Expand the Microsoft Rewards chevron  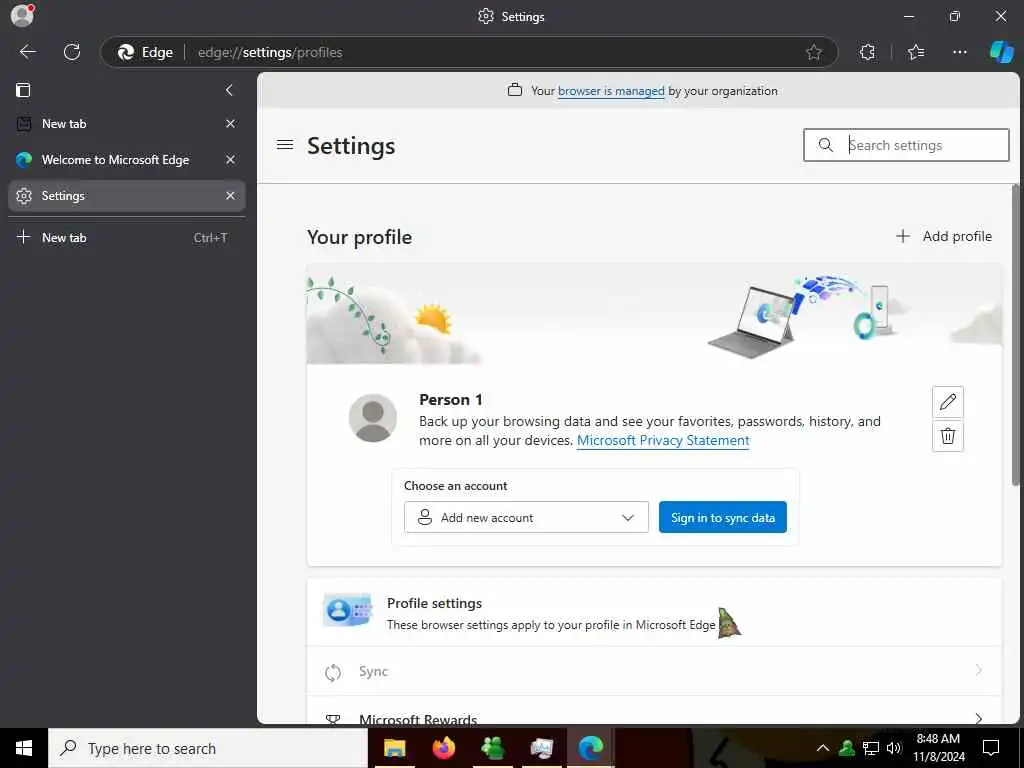click(x=978, y=718)
